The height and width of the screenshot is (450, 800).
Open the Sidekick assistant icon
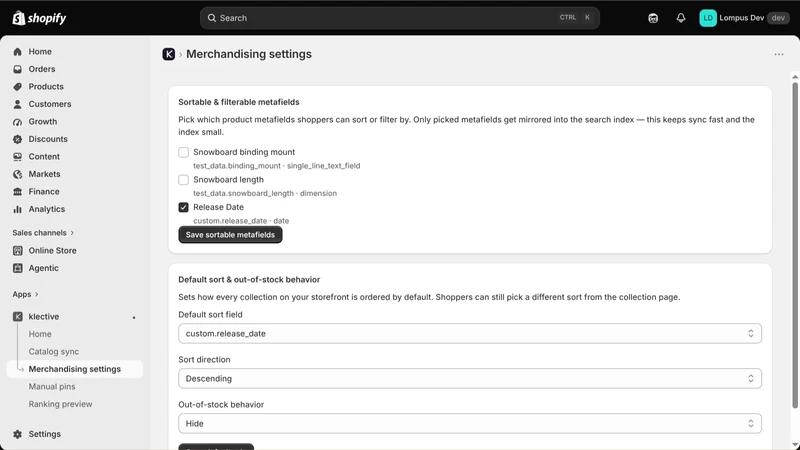pos(653,18)
